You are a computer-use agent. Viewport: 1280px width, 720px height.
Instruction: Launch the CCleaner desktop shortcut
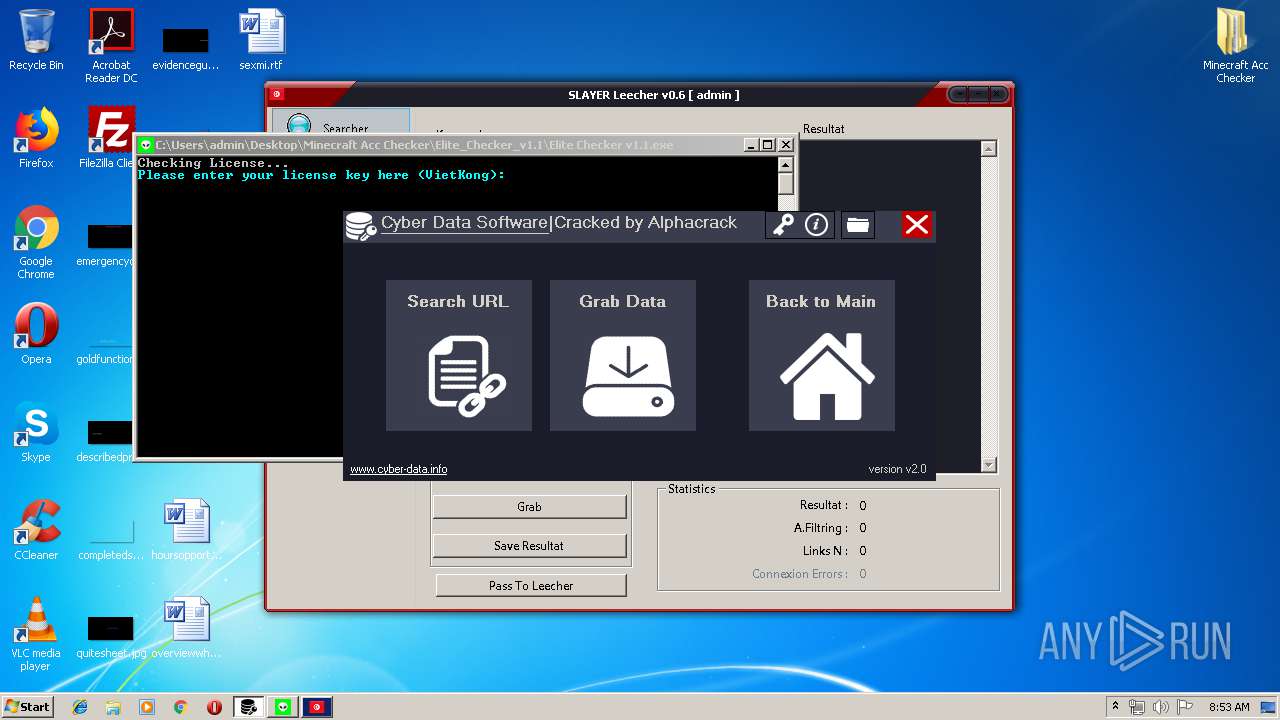(x=36, y=530)
